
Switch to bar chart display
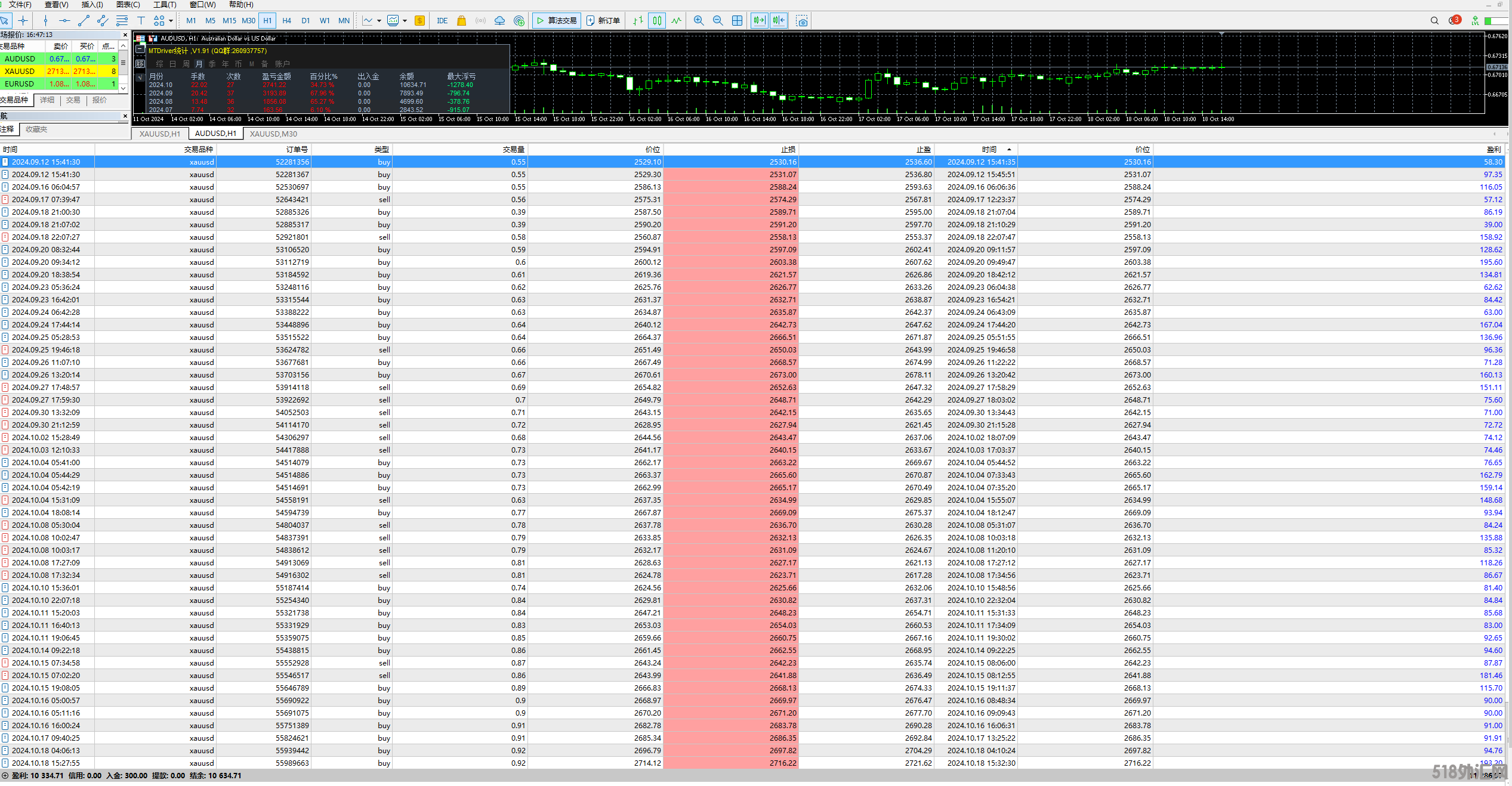pyautogui.click(x=638, y=20)
